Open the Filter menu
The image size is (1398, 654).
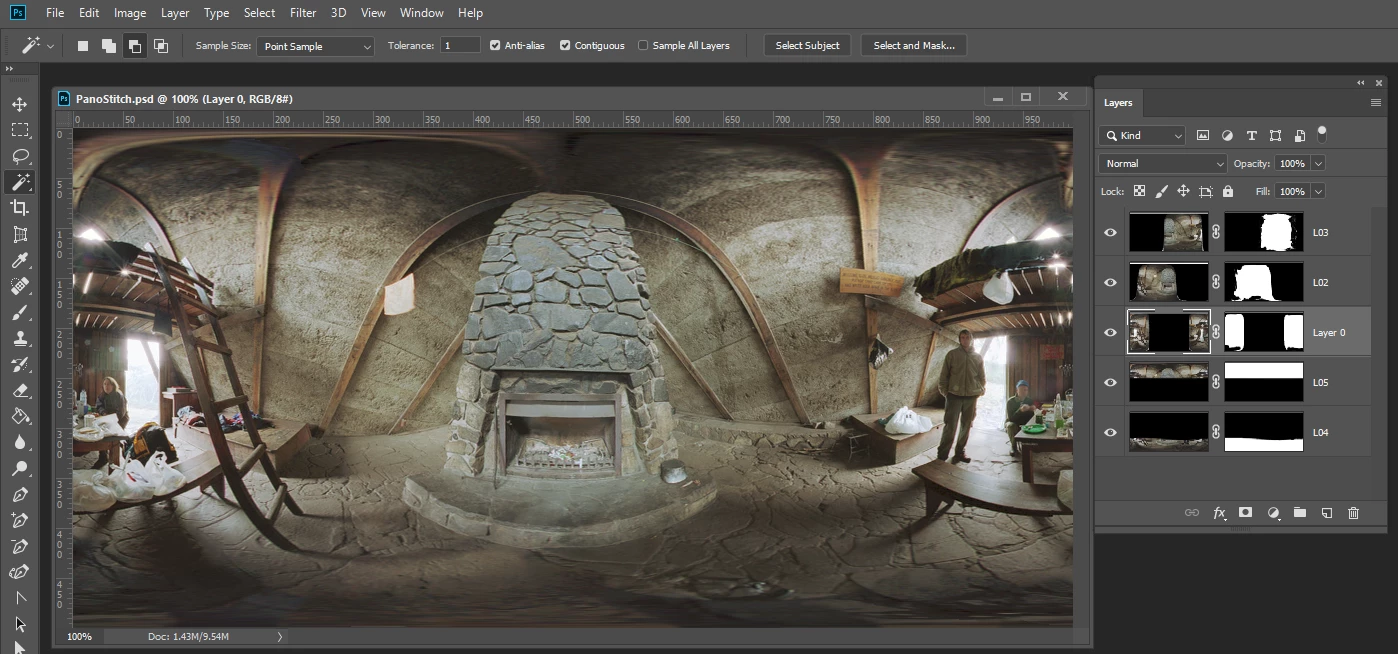point(303,13)
